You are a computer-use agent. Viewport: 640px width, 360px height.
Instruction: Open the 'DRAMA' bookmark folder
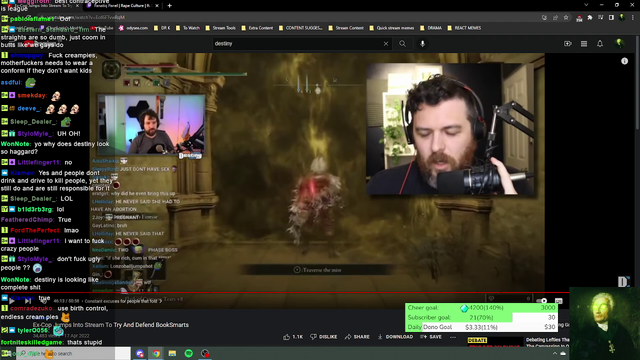[x=431, y=28]
